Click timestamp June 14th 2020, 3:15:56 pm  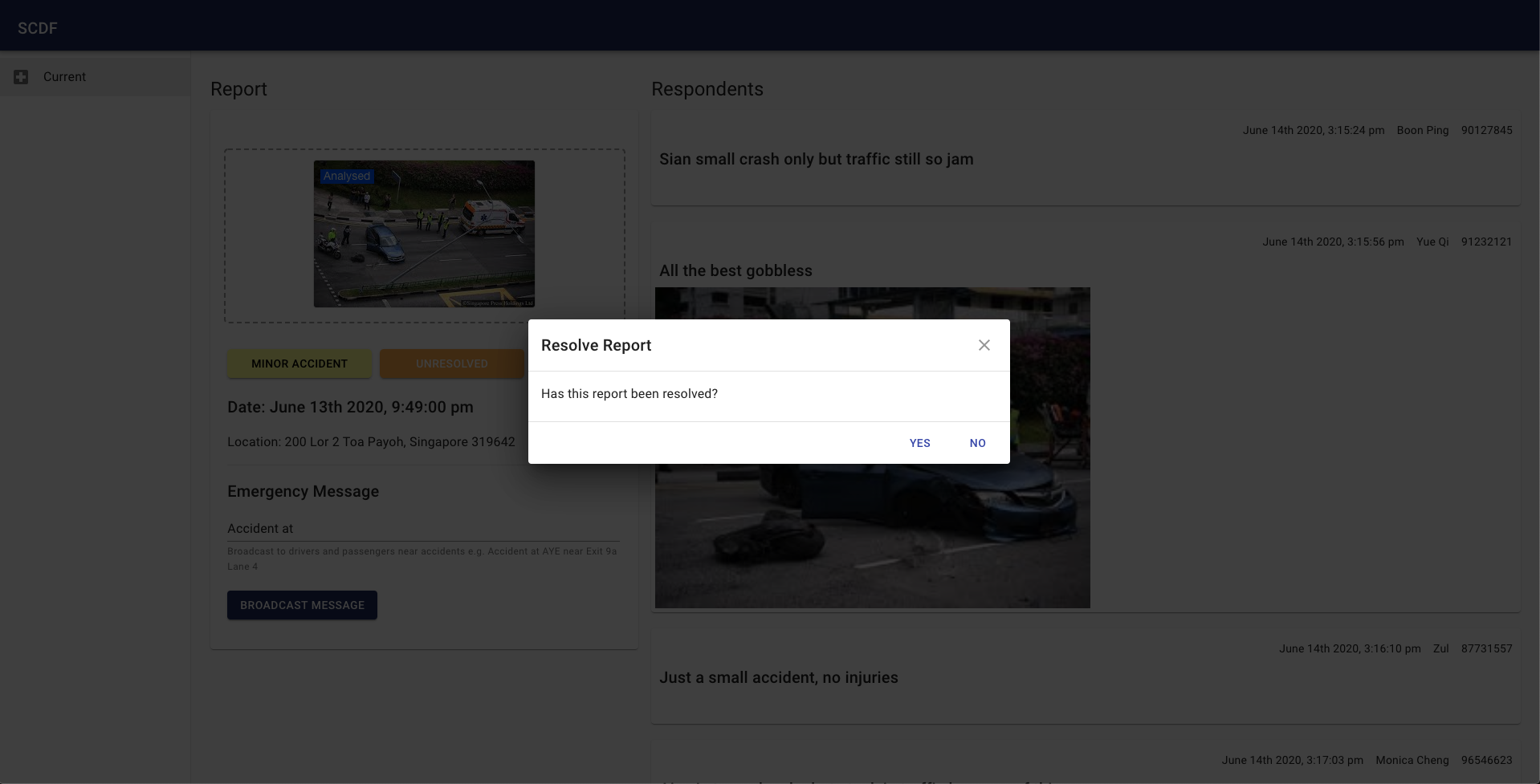pyautogui.click(x=1333, y=242)
